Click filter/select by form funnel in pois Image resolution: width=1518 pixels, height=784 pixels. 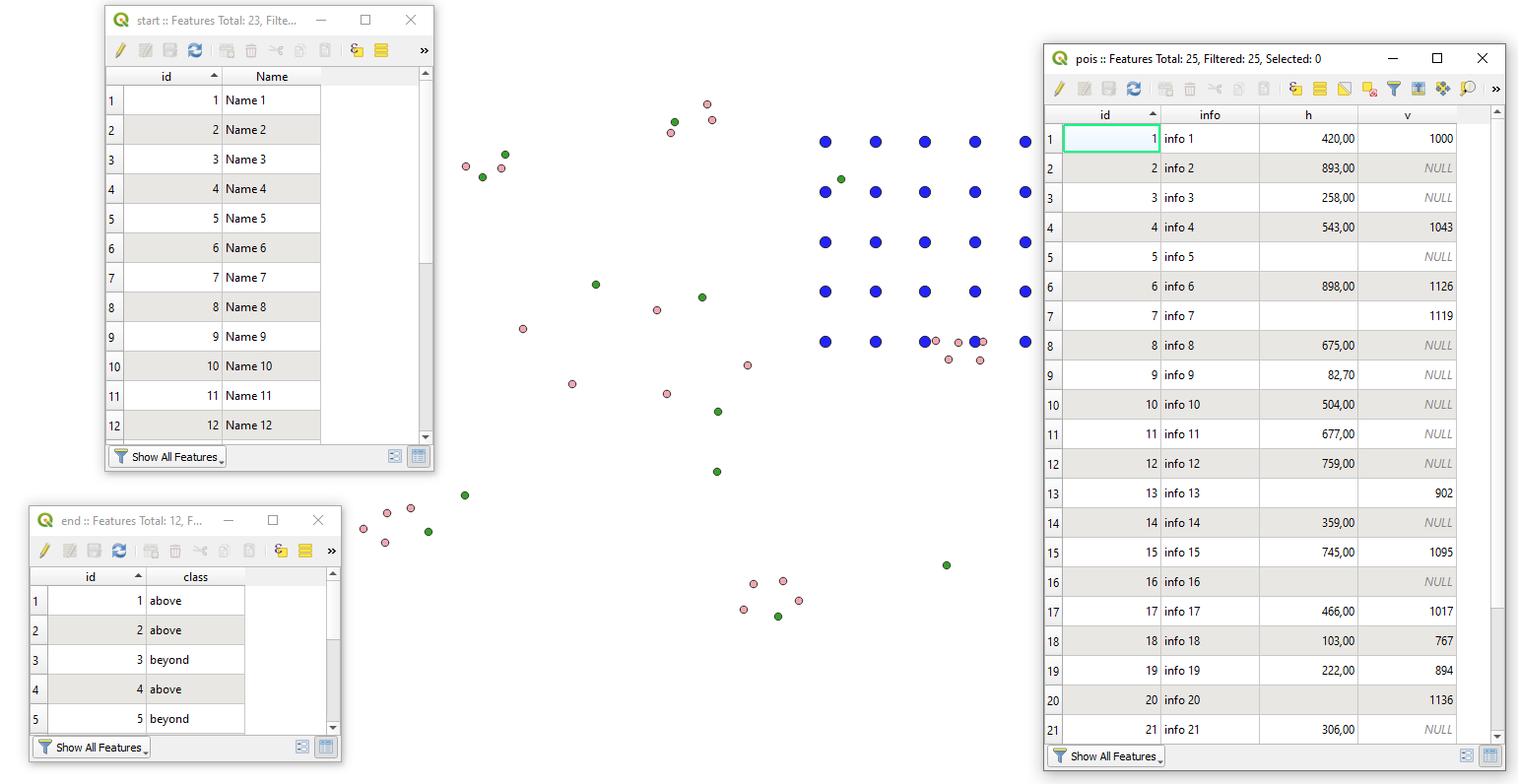pyautogui.click(x=1394, y=89)
